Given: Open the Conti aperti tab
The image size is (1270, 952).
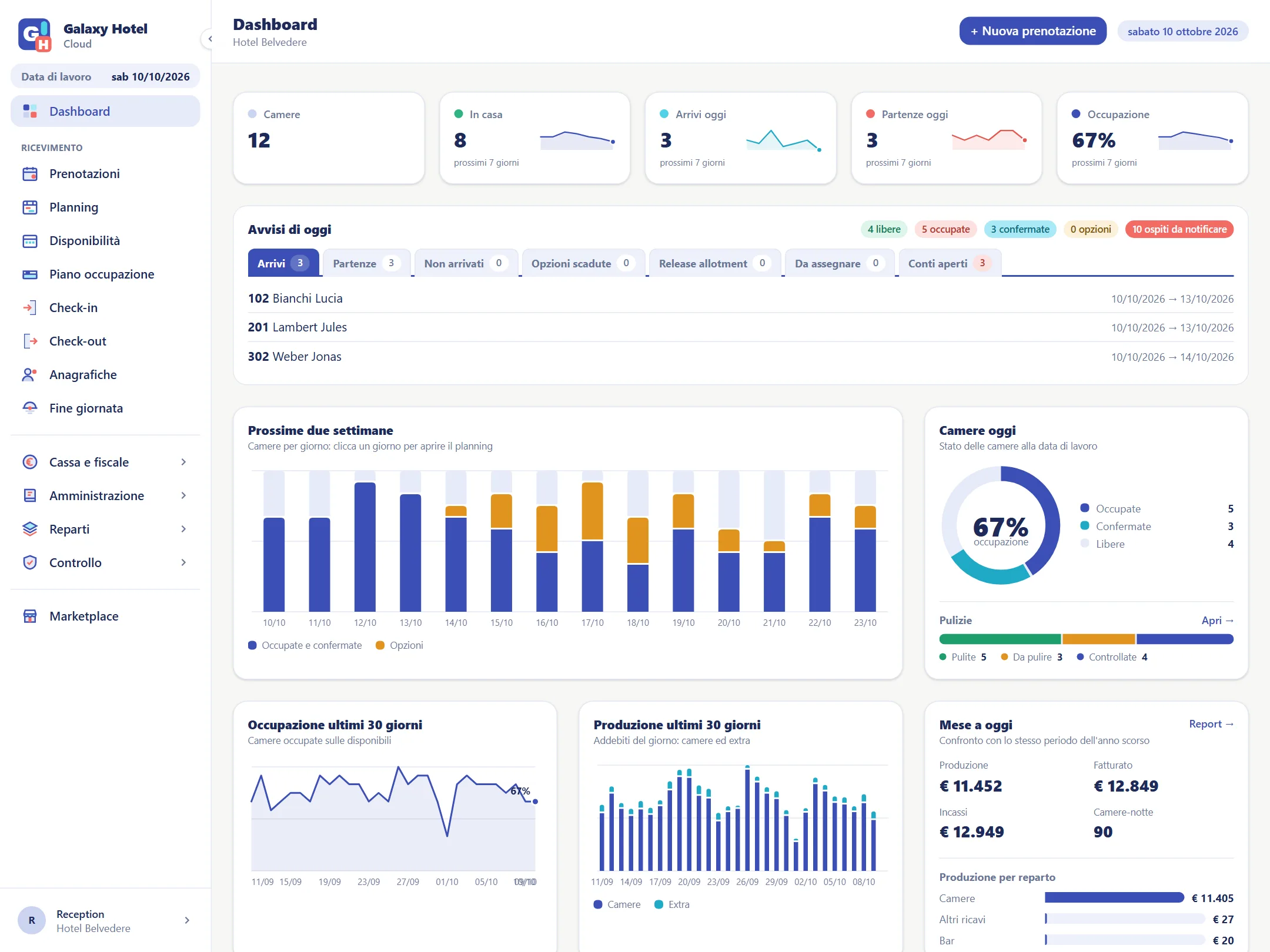Looking at the screenshot, I should pyautogui.click(x=950, y=263).
